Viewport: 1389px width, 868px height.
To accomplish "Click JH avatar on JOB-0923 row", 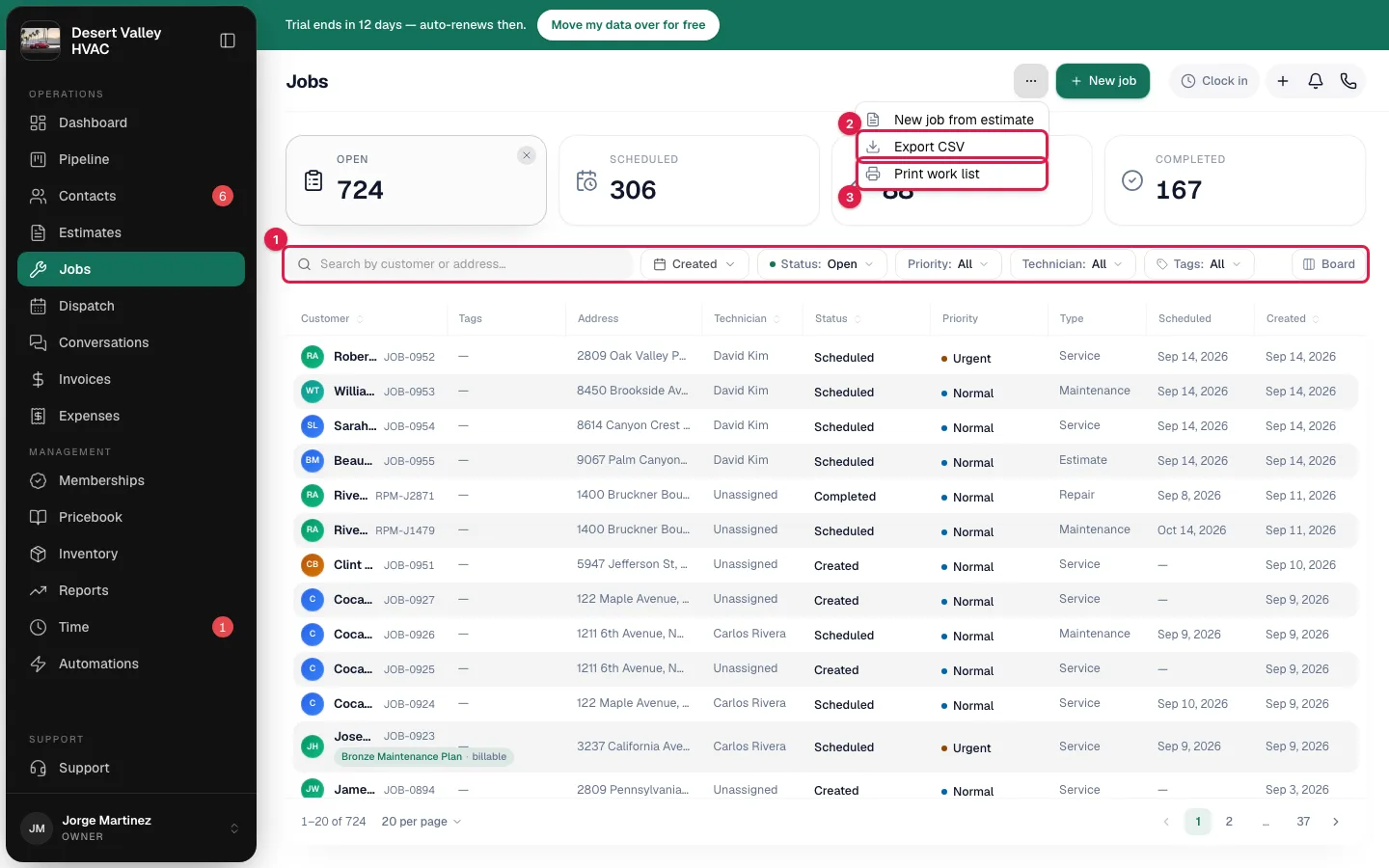I will pyautogui.click(x=313, y=746).
